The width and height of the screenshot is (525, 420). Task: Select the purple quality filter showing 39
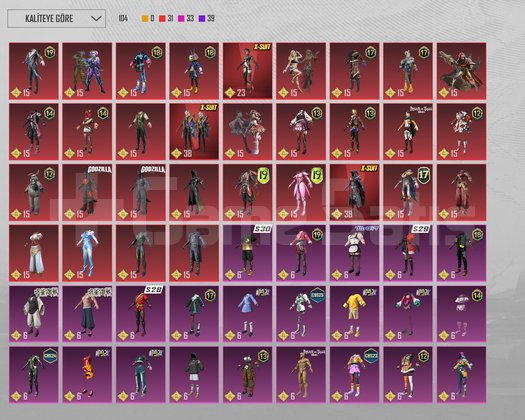click(206, 18)
